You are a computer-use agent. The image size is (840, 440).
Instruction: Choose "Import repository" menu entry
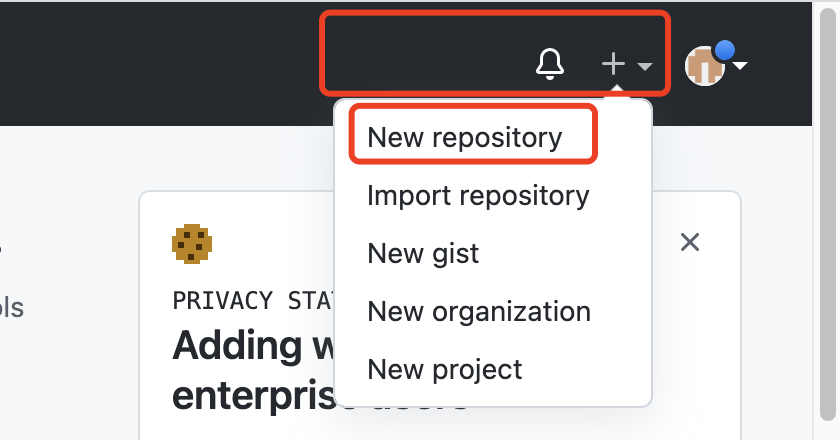(478, 195)
